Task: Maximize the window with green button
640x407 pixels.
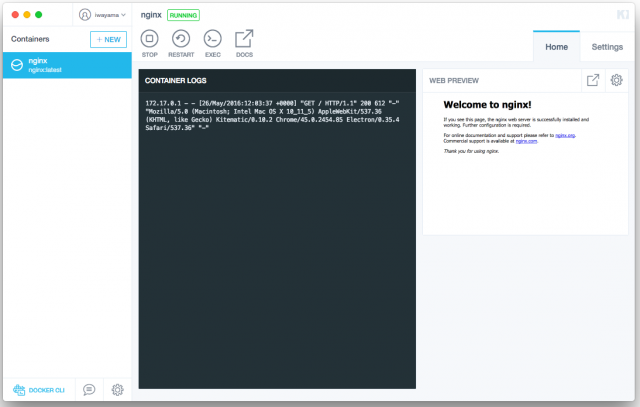Action: pos(39,15)
